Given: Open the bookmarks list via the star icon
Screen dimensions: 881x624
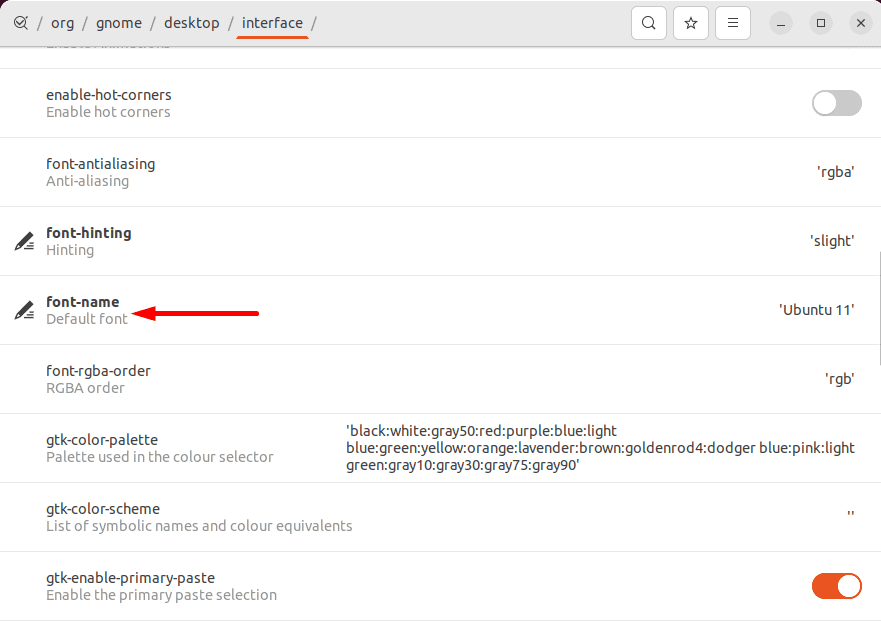Looking at the screenshot, I should (x=690, y=22).
